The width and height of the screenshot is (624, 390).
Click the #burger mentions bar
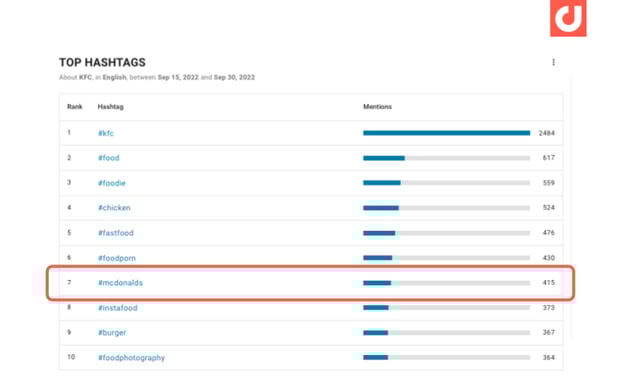pos(447,333)
